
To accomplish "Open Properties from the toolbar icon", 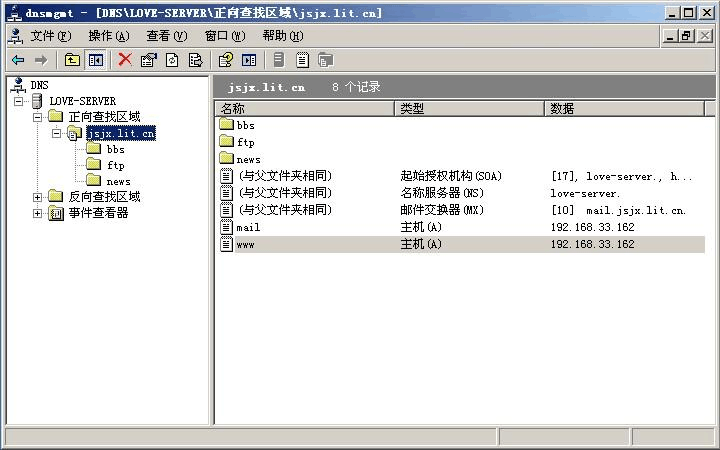I will 148,60.
